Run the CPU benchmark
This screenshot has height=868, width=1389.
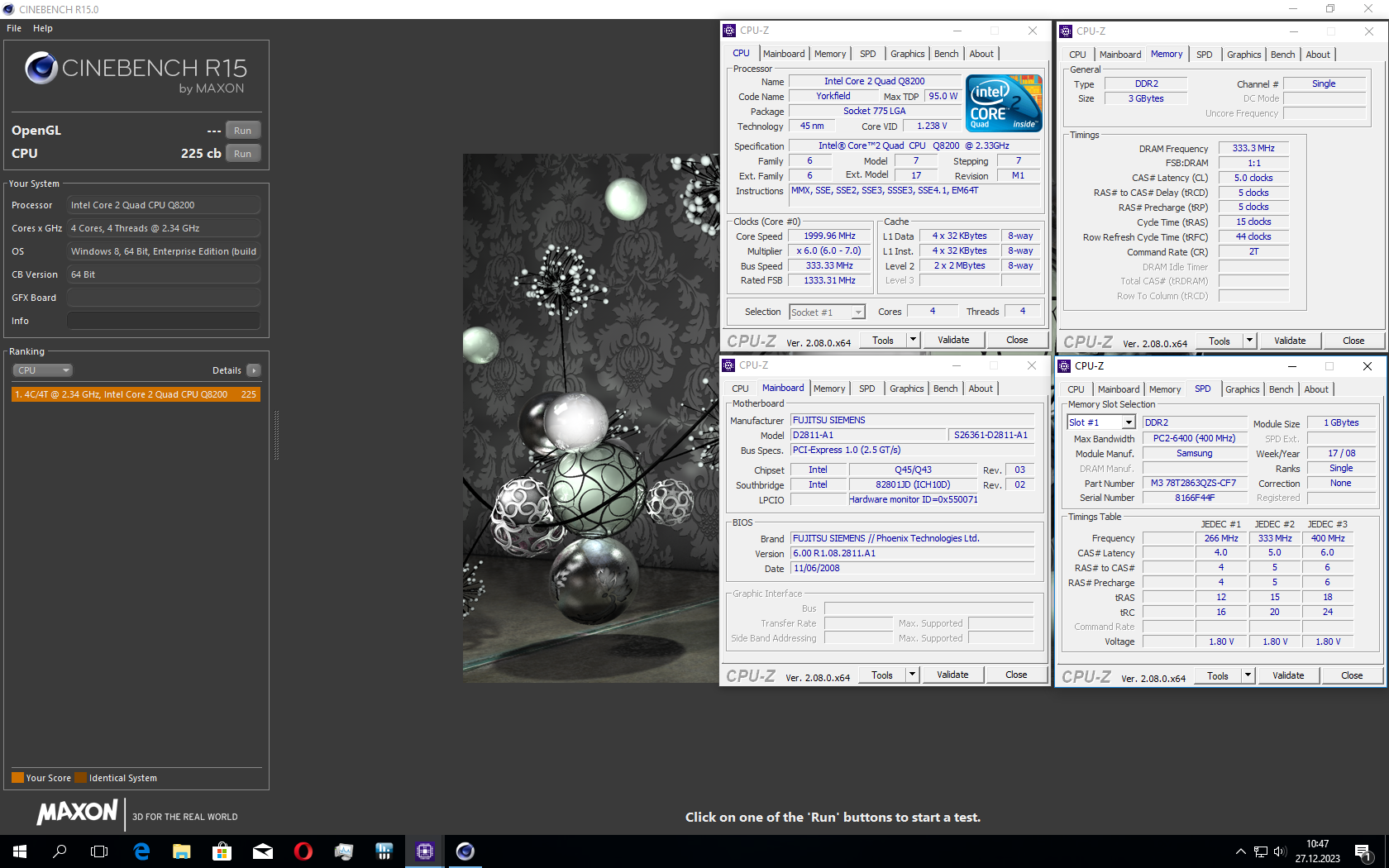242,154
